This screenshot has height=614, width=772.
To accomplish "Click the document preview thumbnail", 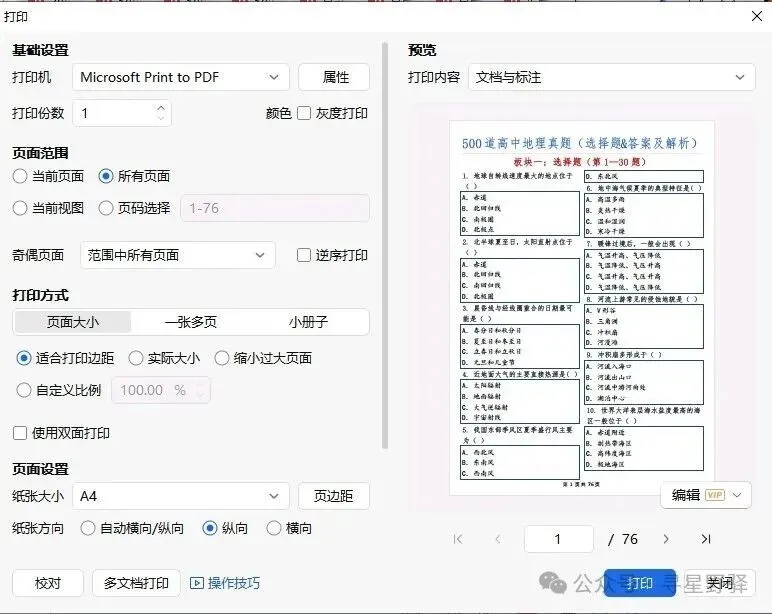I will [581, 308].
